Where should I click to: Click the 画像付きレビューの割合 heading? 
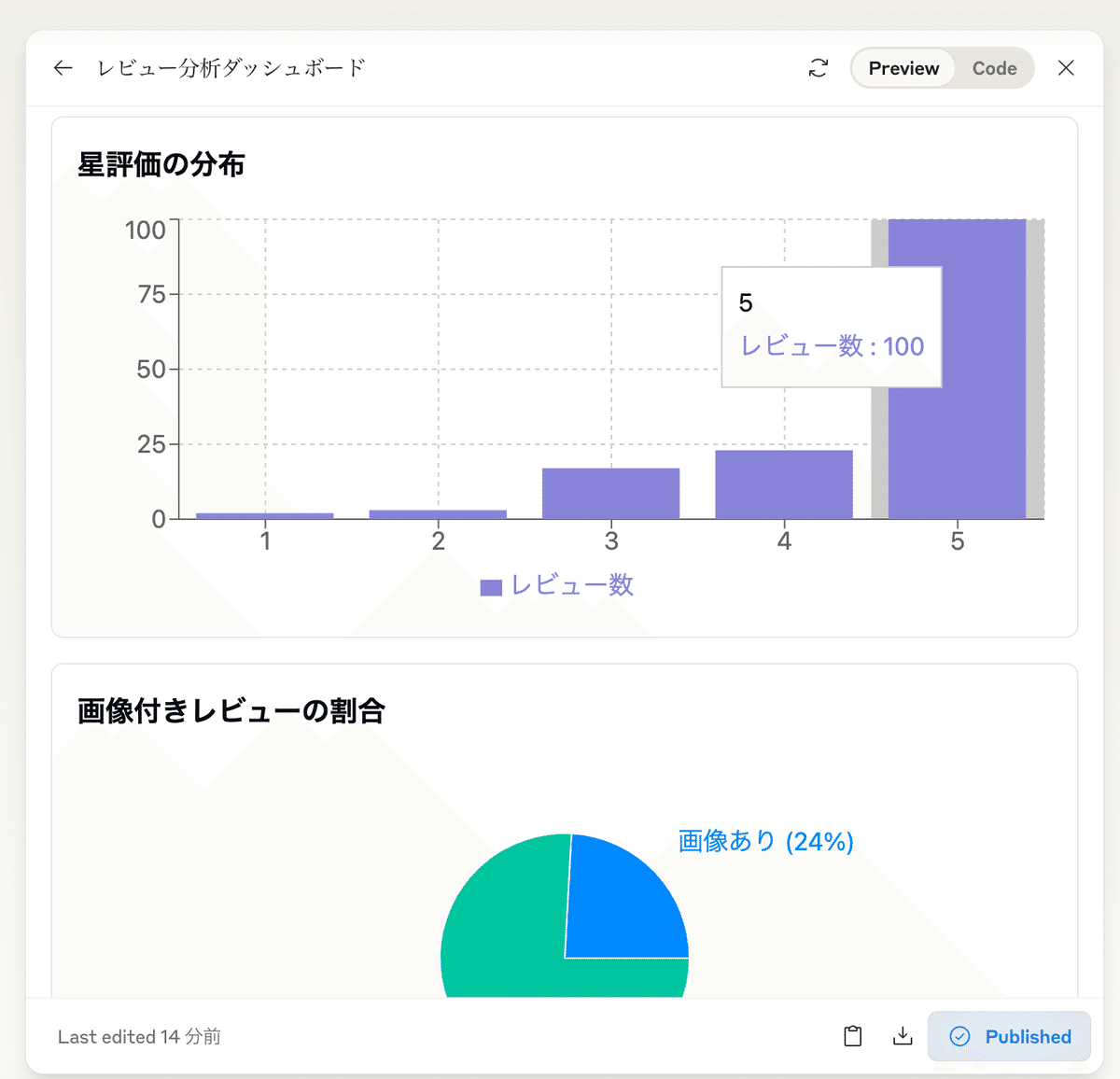point(231,711)
